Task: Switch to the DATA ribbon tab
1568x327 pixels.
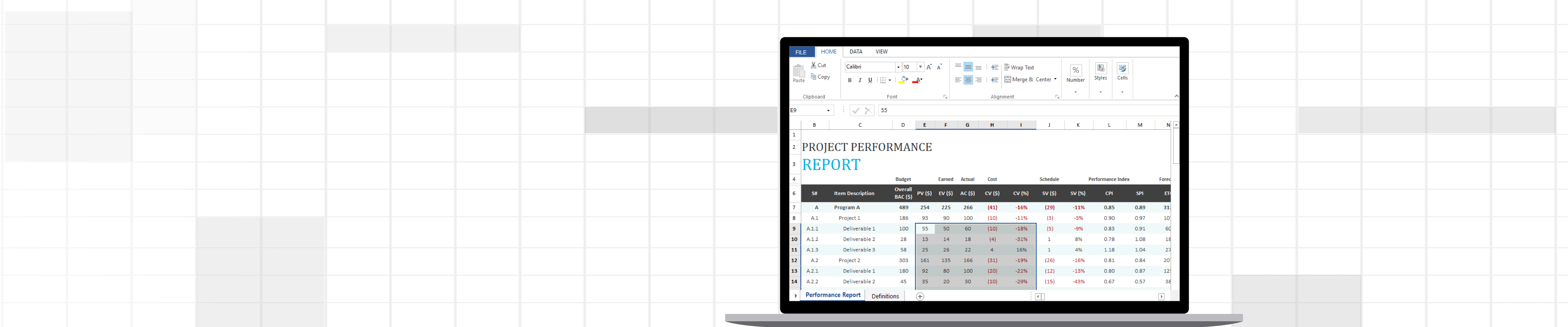Action: pyautogui.click(x=856, y=52)
